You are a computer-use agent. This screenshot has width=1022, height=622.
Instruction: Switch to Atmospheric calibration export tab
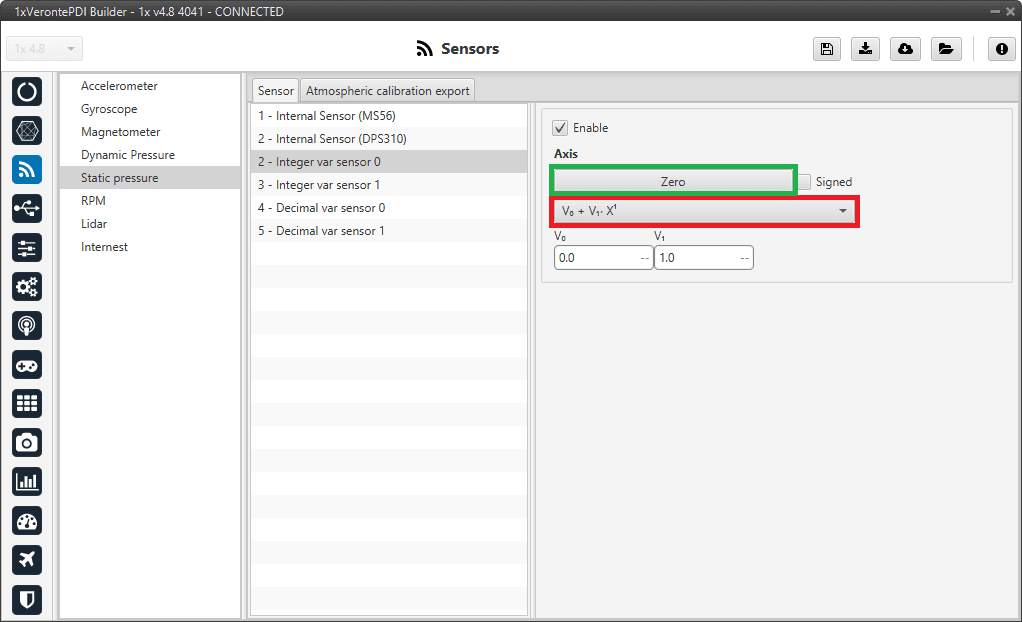(x=387, y=91)
